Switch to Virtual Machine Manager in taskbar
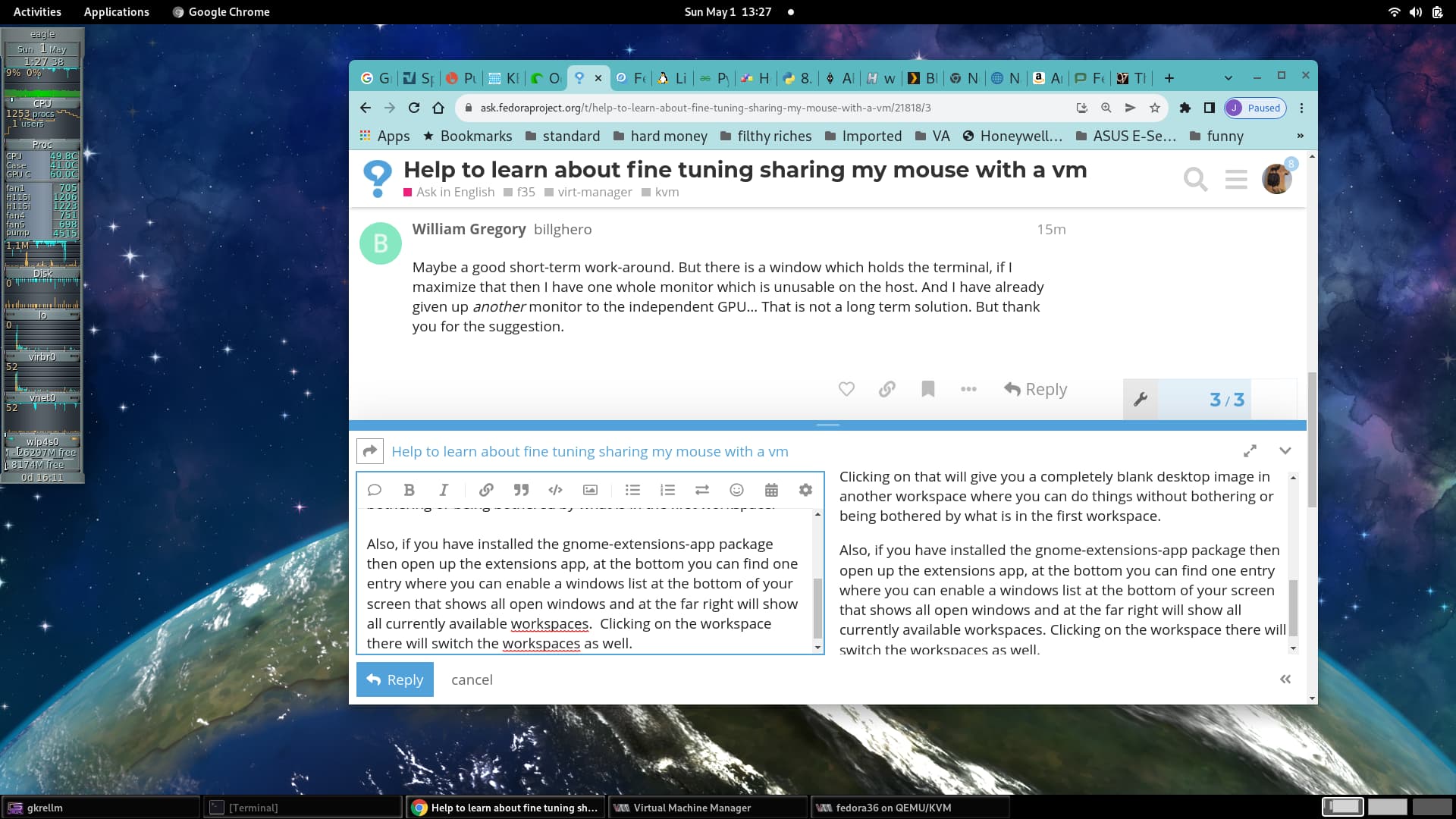Screen dimensions: 1456x819 pos(691,808)
